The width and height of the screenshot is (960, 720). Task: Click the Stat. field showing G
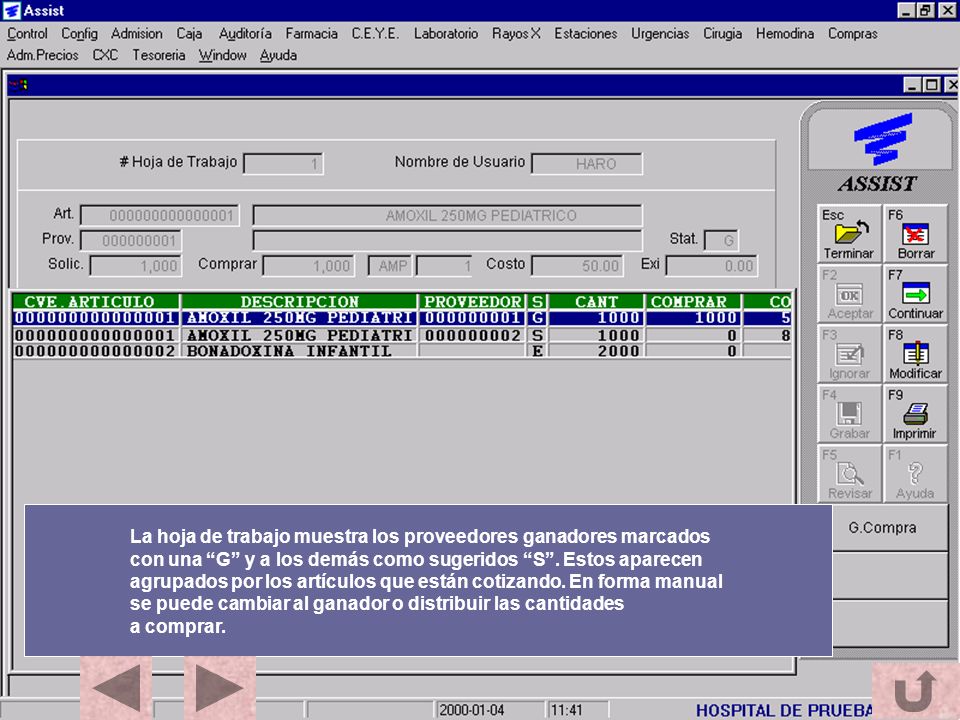721,240
